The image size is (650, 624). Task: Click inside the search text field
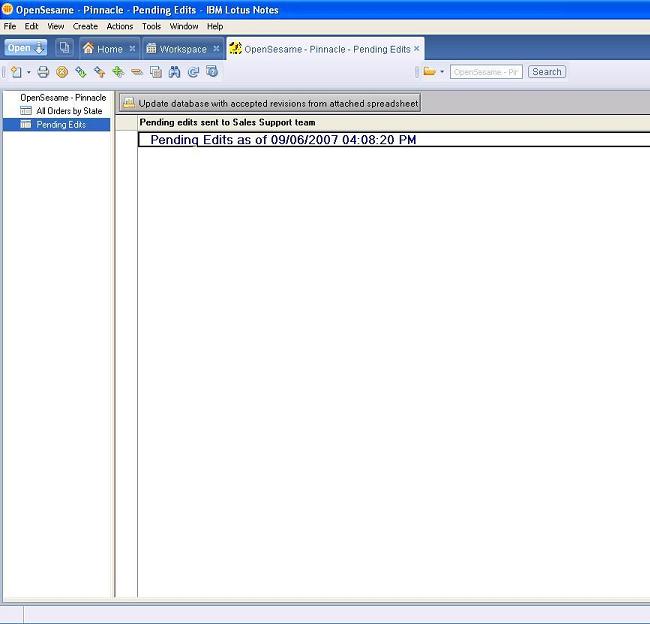pos(486,72)
